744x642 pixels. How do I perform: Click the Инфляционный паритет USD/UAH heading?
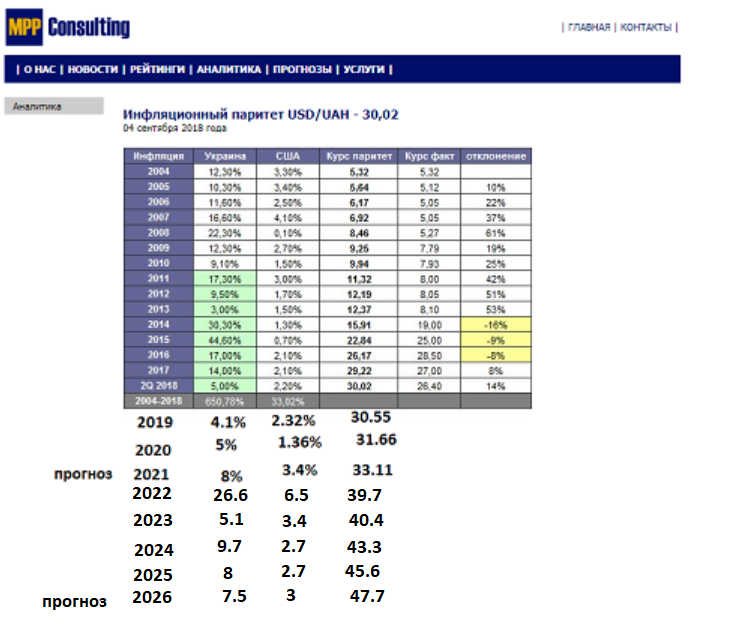[260, 114]
